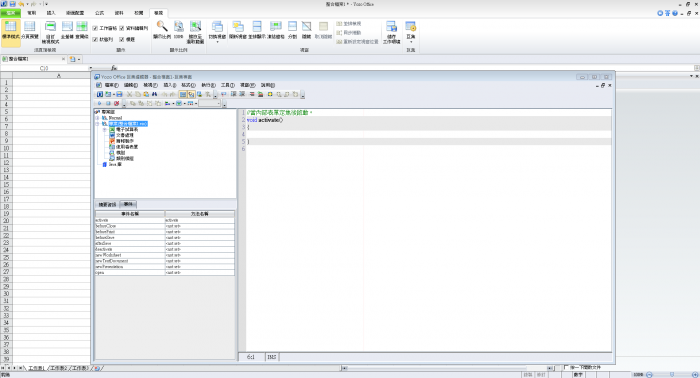Select the 工作表2 sheet tab
700x378 pixels.
[59, 368]
